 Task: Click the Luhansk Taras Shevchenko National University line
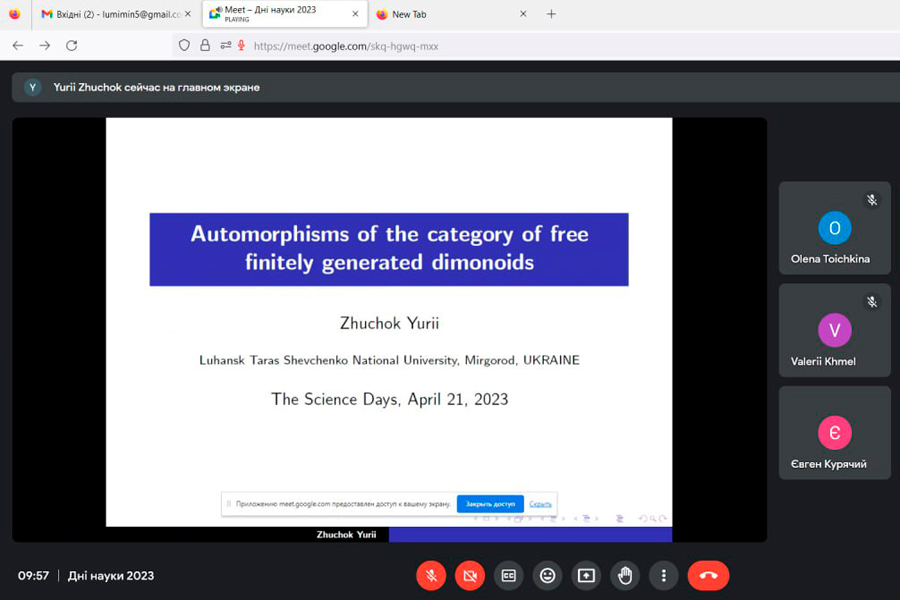click(x=389, y=360)
